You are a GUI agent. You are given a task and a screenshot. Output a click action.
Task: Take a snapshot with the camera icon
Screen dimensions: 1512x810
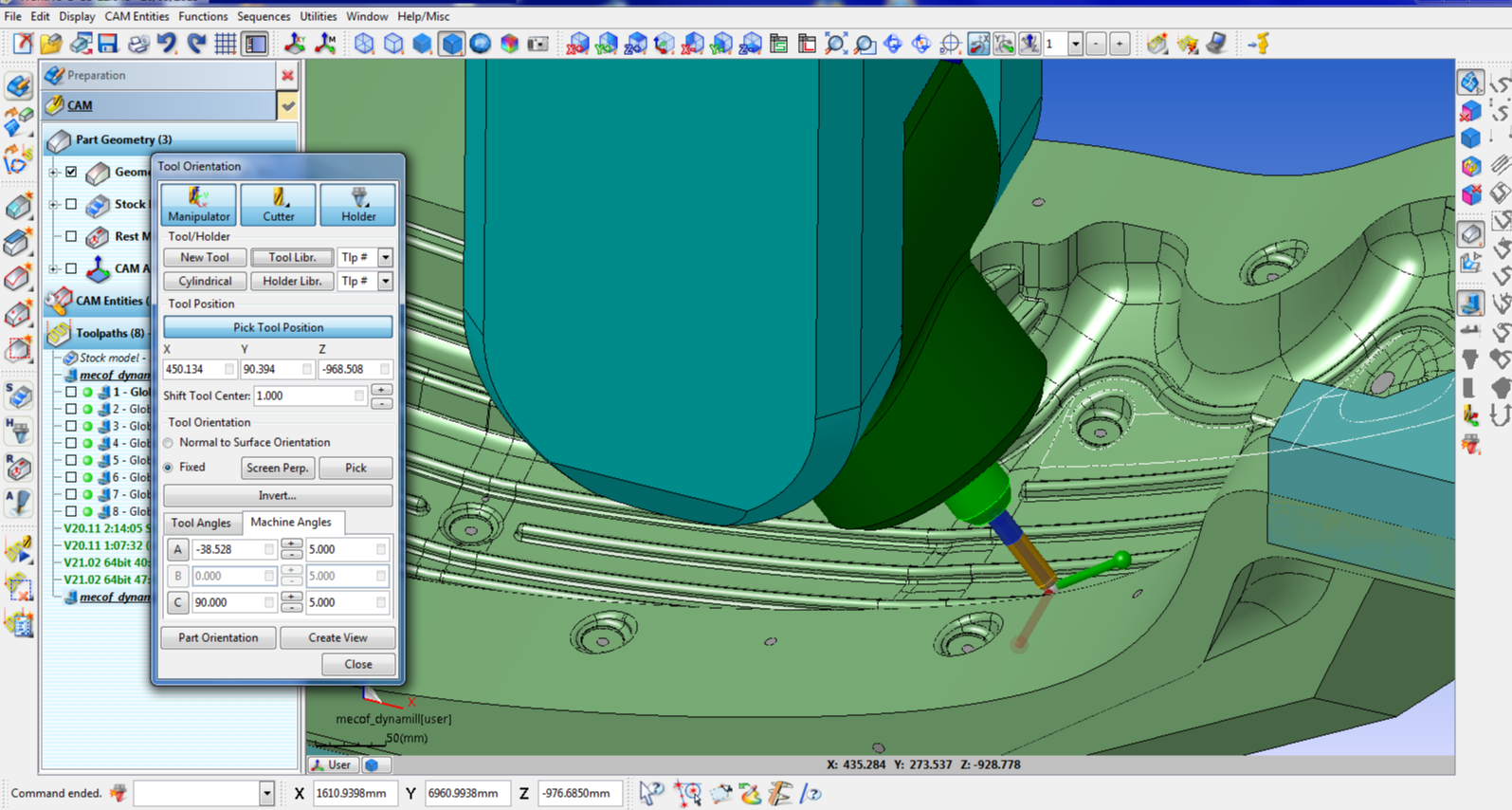click(x=537, y=44)
